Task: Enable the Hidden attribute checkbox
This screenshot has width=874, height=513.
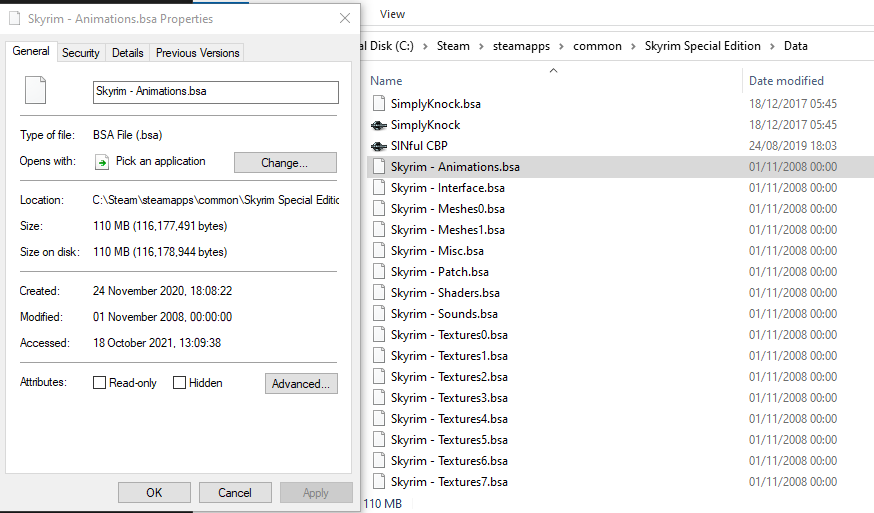Action: click(179, 383)
